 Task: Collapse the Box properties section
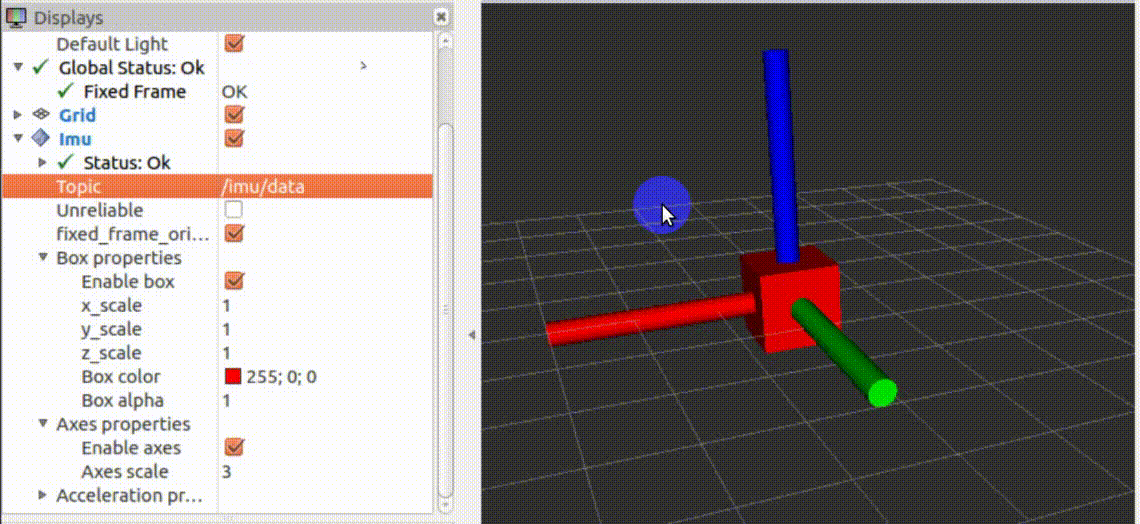click(43, 257)
